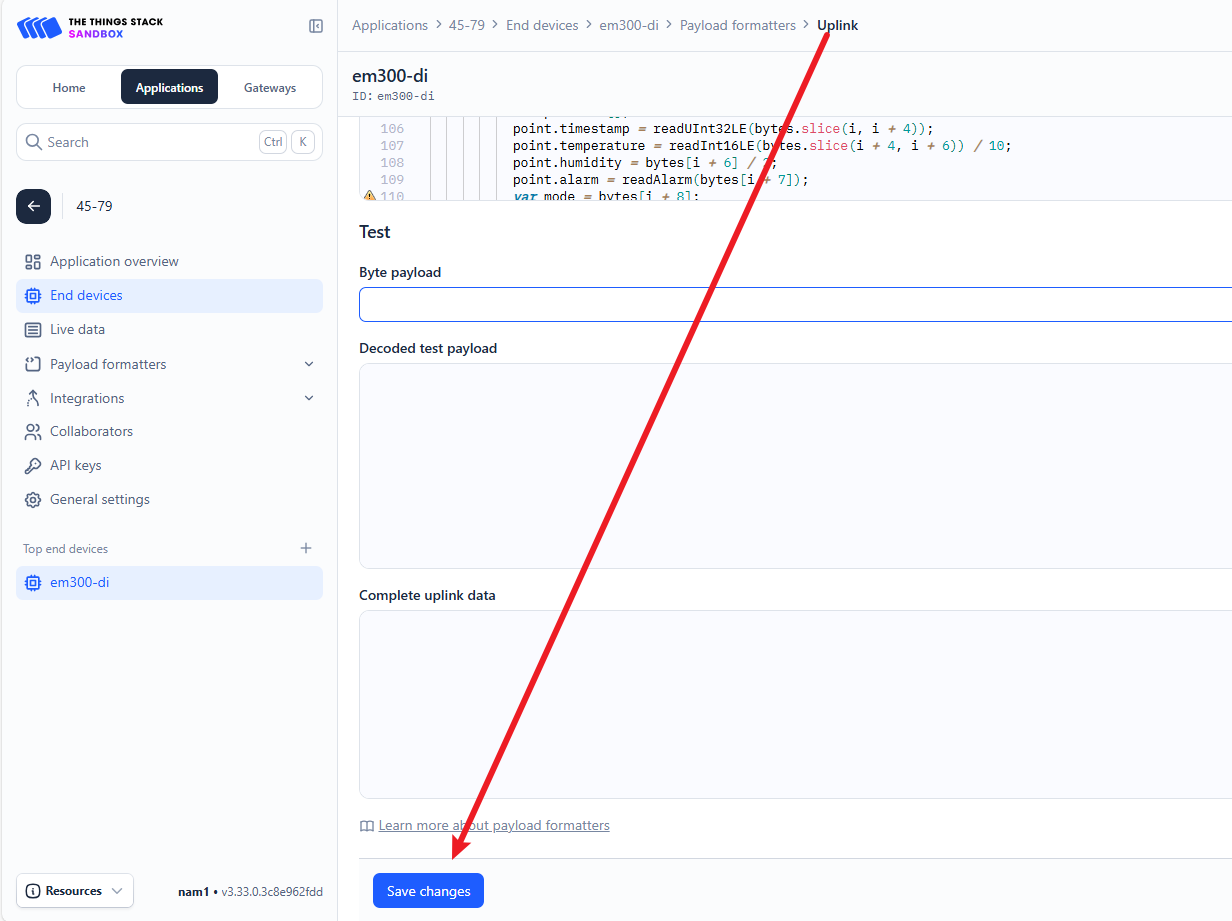Click the Application overview grid icon
Viewport: 1232px width, 921px height.
click(33, 262)
